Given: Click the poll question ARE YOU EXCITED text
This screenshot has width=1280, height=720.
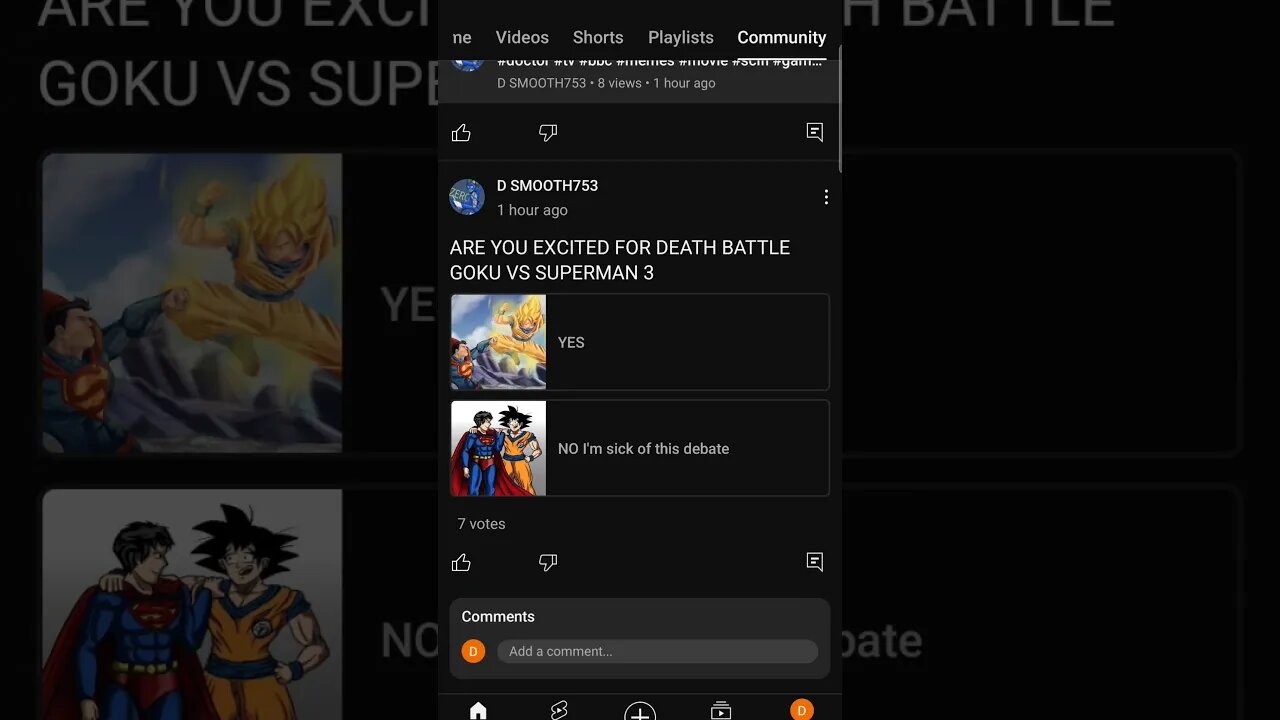Looking at the screenshot, I should [620, 260].
